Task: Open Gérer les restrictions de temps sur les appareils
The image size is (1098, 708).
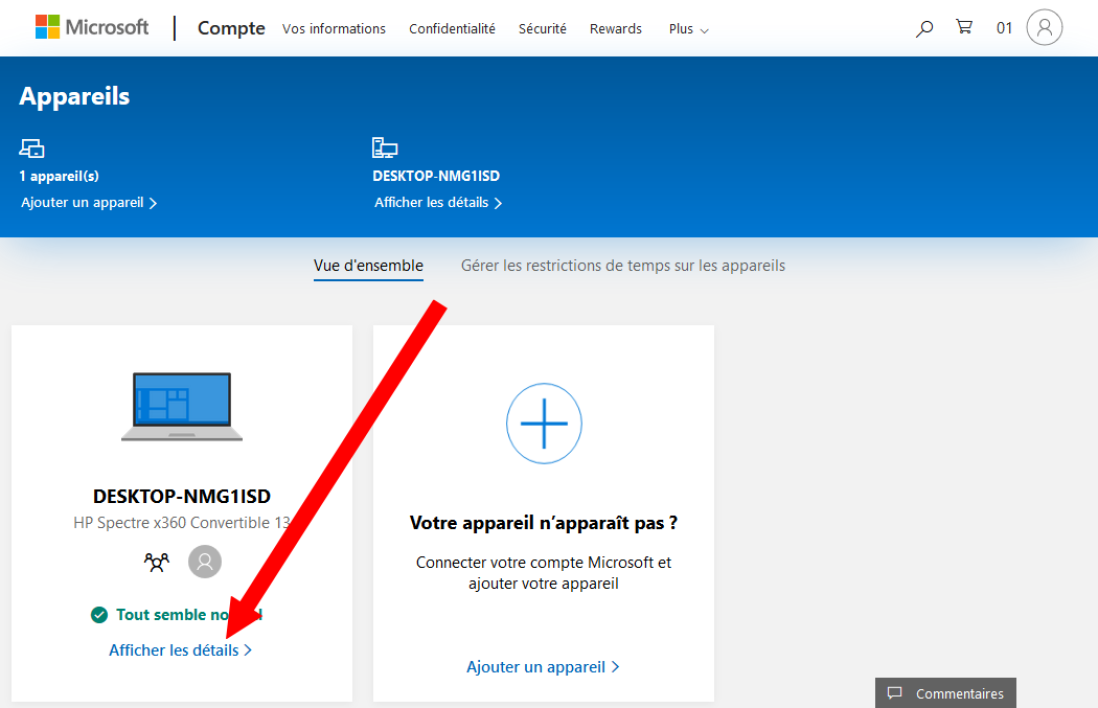Action: pyautogui.click(x=622, y=265)
